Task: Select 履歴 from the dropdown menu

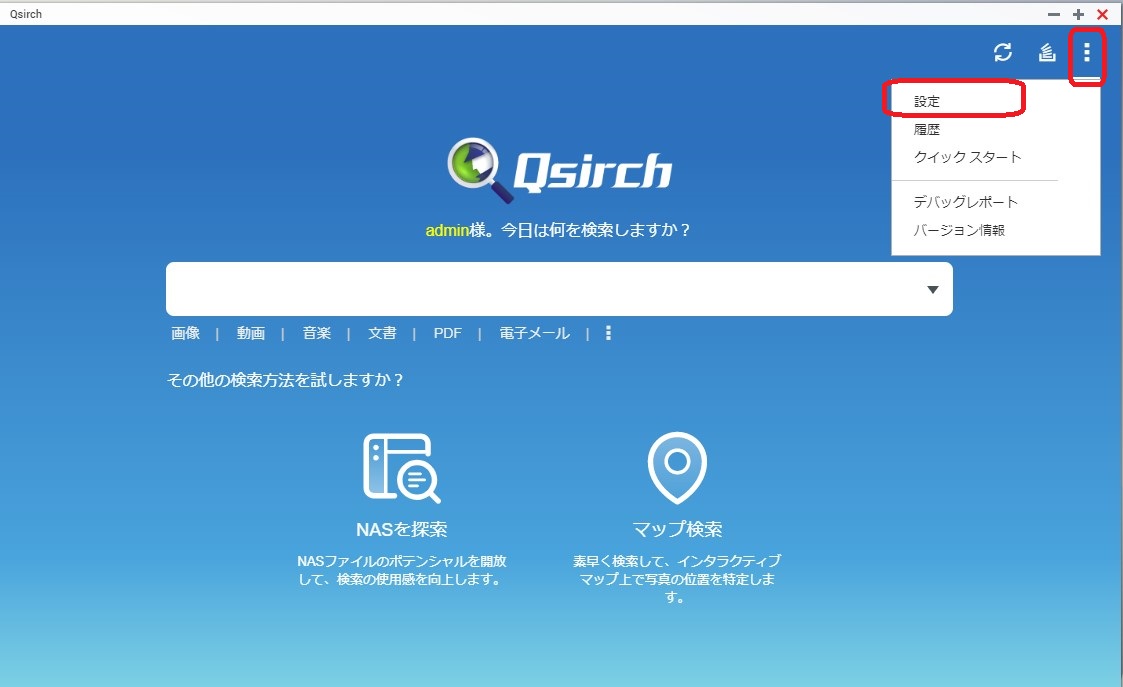Action: (x=927, y=130)
